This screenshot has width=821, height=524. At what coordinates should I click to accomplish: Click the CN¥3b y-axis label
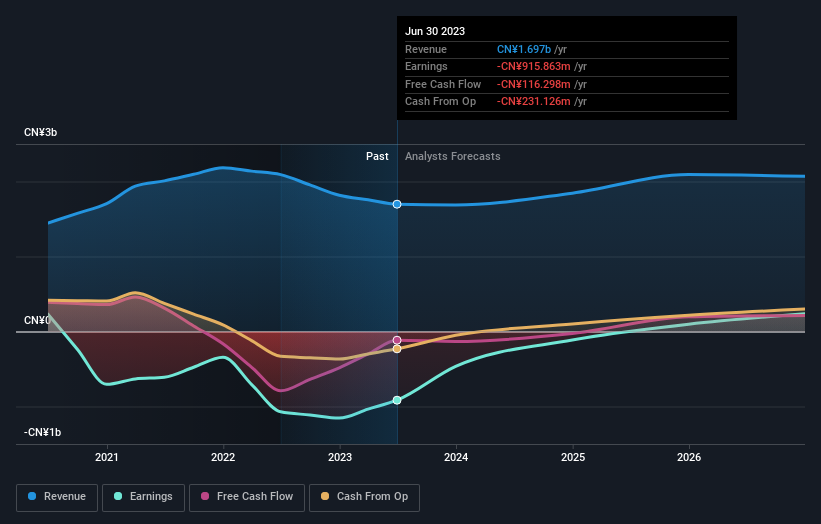(x=40, y=132)
